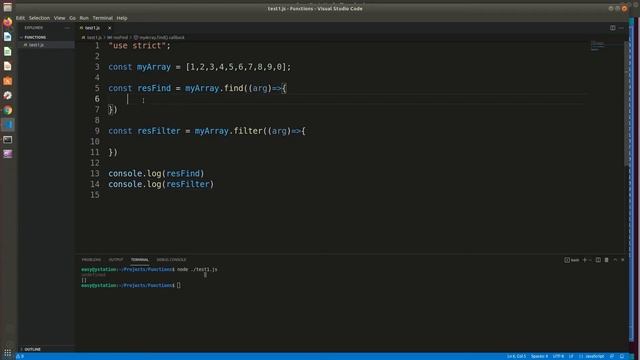Viewport: 640px width, 360px height.
Task: Switch to the OUTPUT panel tab
Action: (x=116, y=260)
